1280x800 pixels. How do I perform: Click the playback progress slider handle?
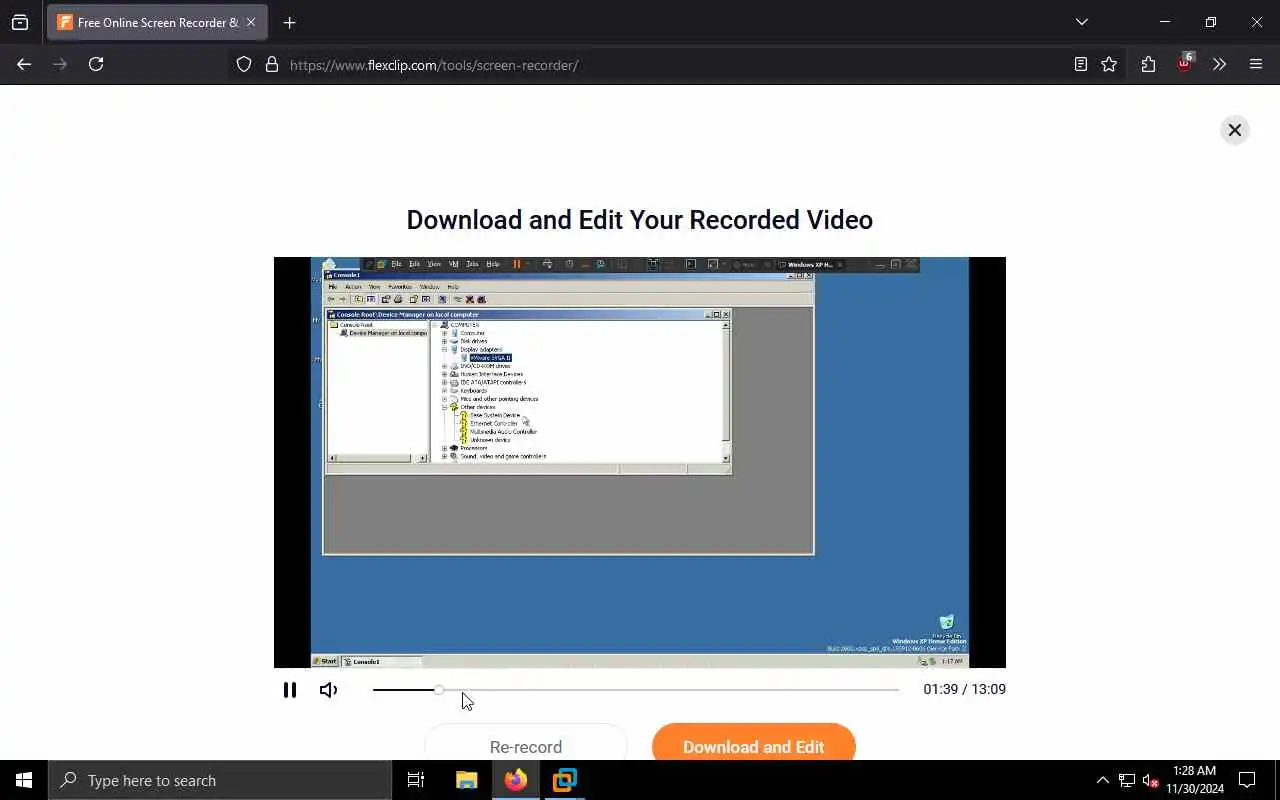coord(439,690)
